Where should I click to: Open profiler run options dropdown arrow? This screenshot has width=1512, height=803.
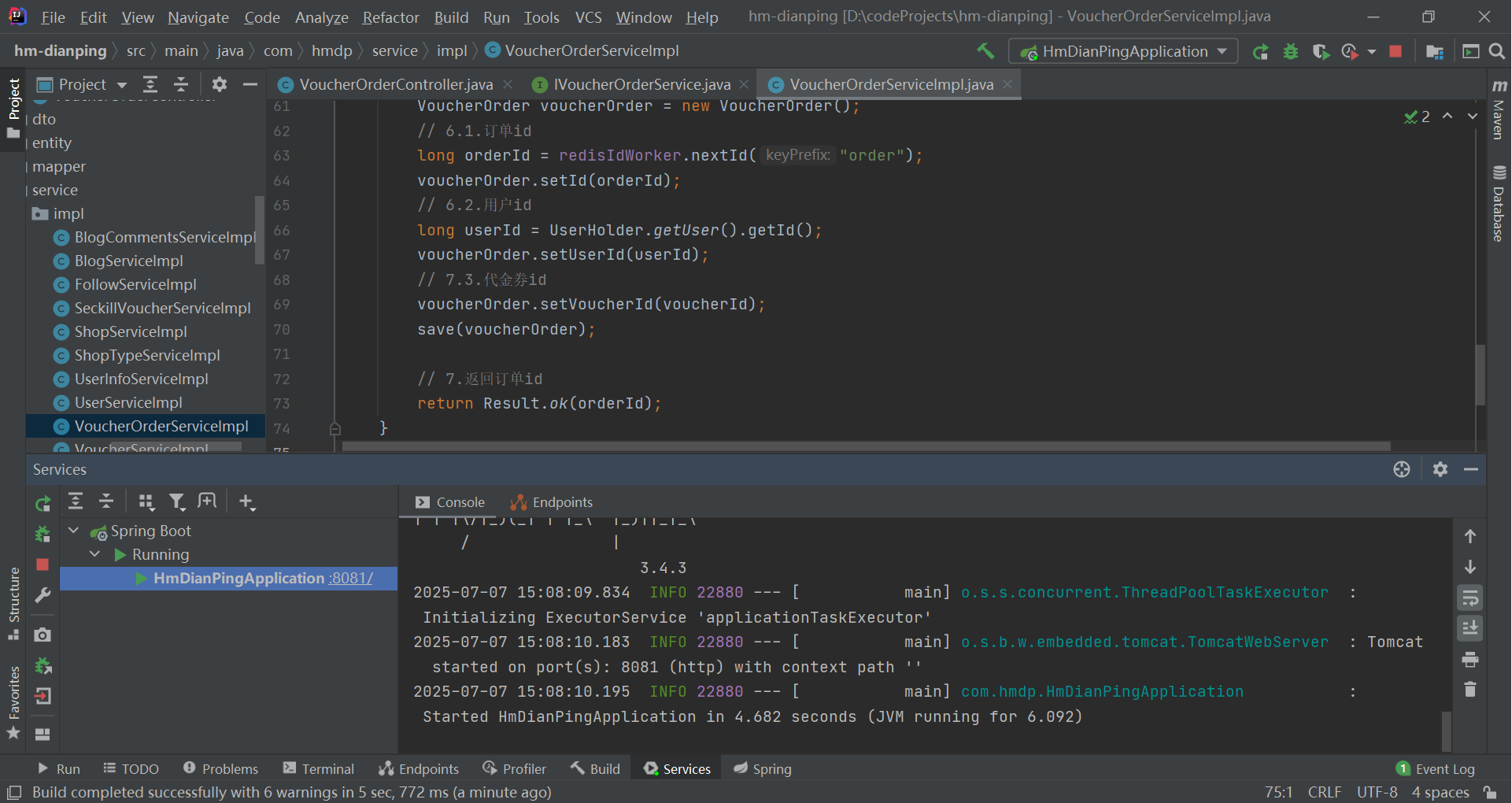coord(1372,52)
